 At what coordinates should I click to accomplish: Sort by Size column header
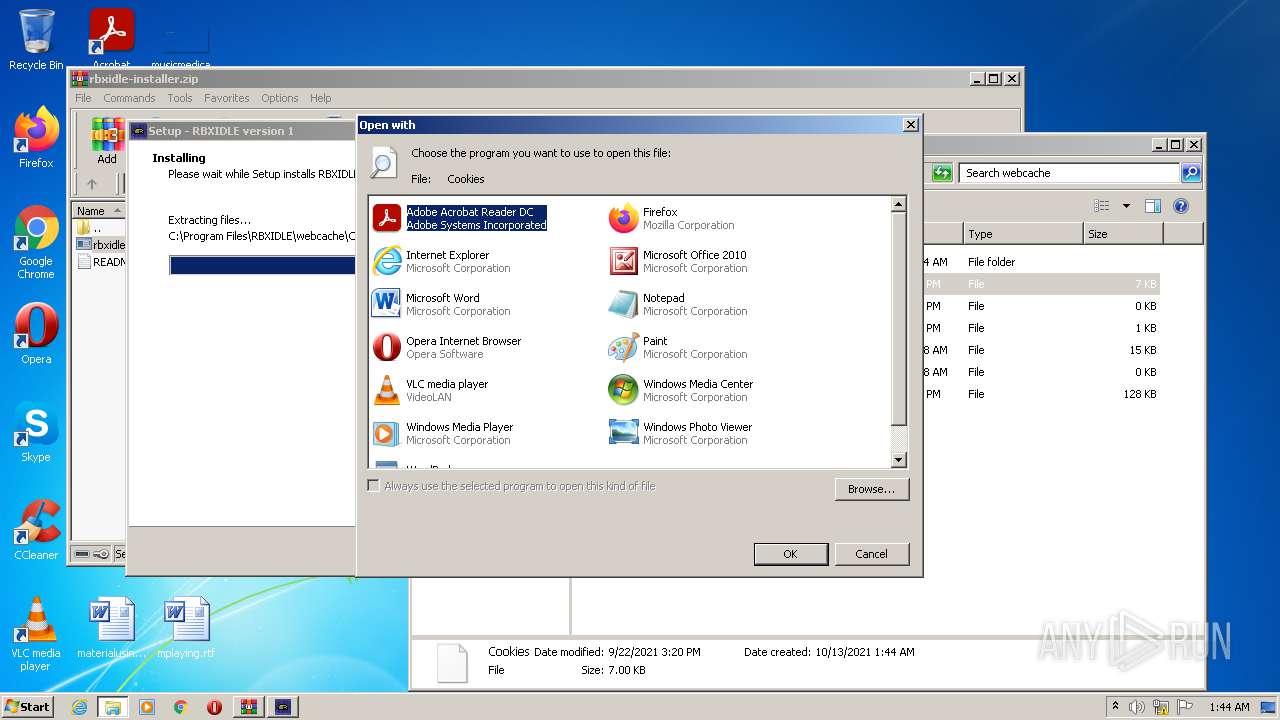click(x=1124, y=234)
